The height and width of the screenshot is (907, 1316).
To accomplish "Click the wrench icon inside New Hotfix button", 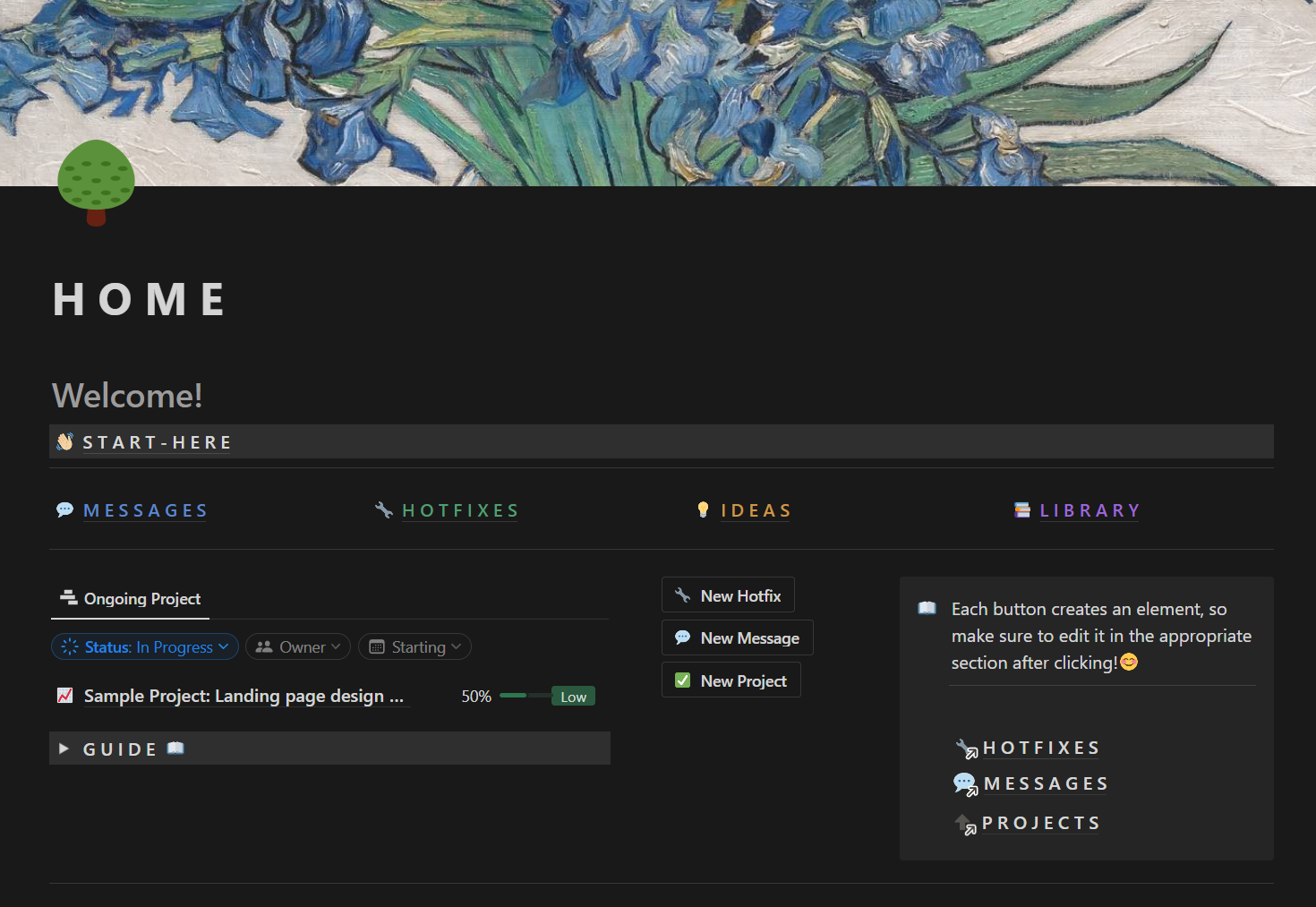I will tap(681, 595).
